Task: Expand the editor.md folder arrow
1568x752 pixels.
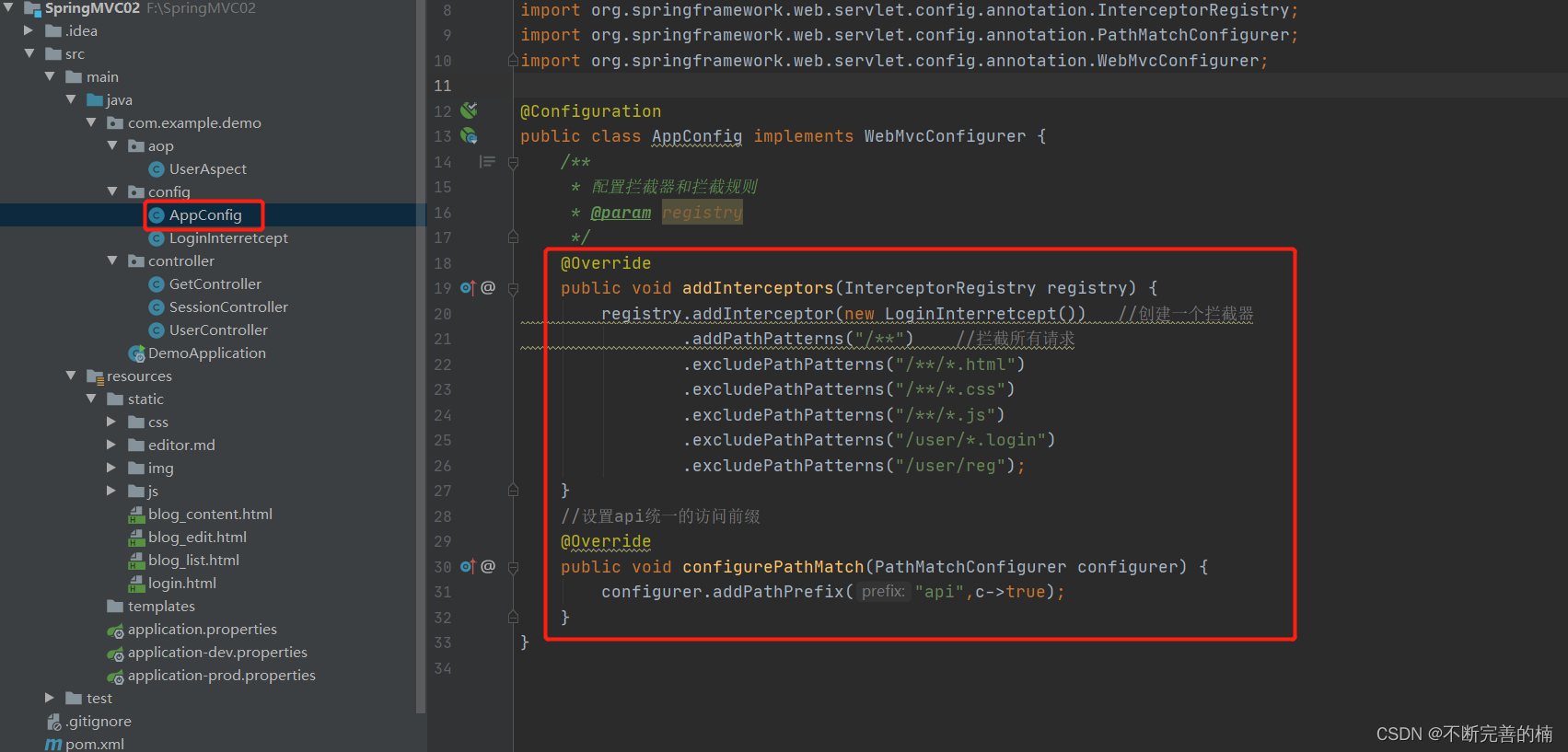Action: [x=111, y=445]
